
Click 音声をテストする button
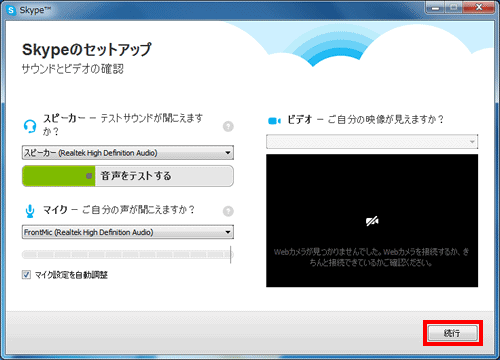click(x=128, y=176)
